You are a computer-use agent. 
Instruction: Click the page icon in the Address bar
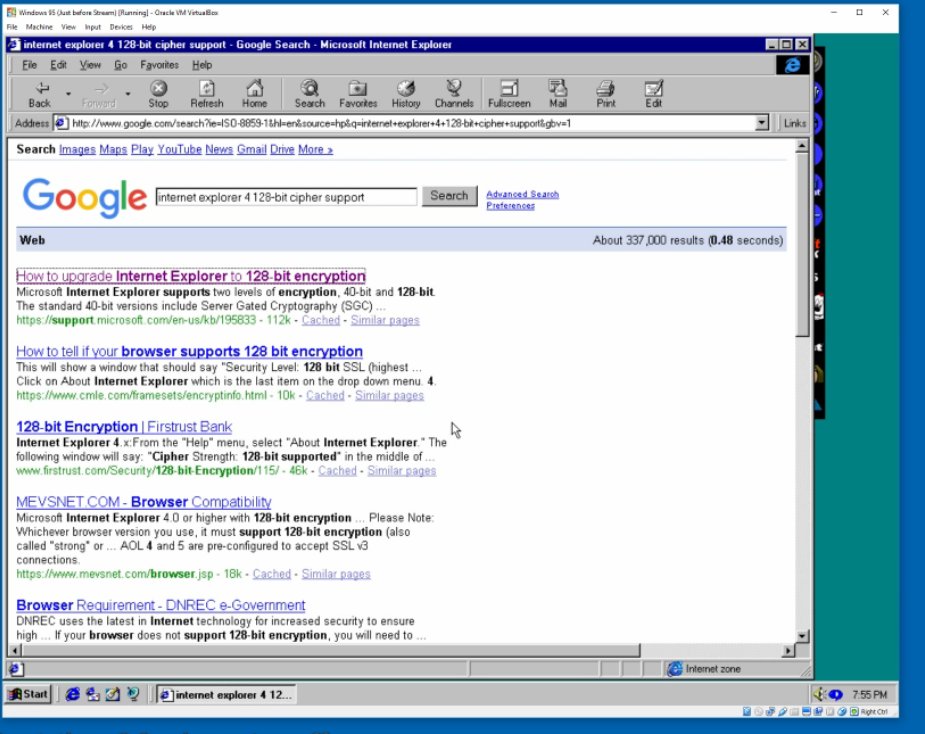point(60,123)
